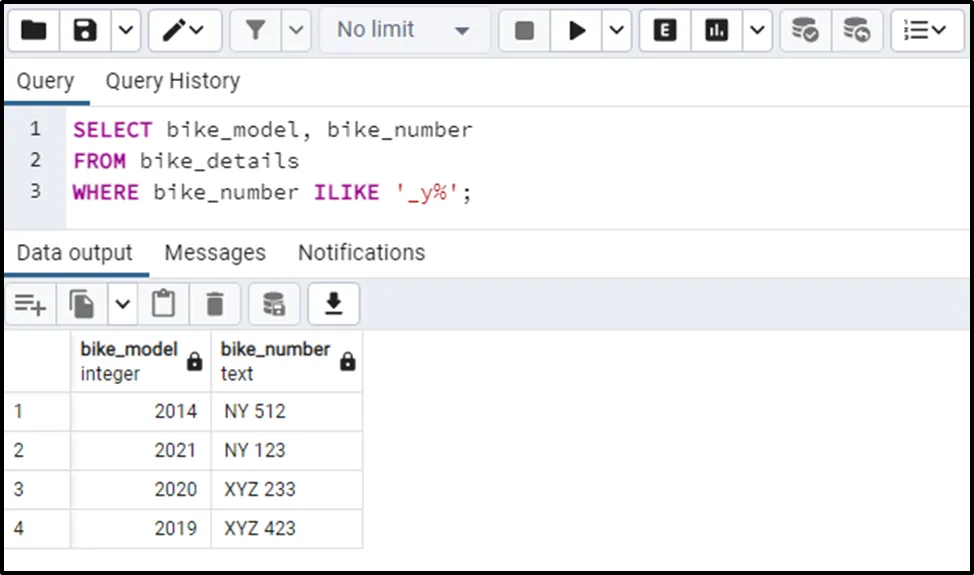Open the Copy options dropdown arrow
This screenshot has height=575, width=974.
tap(122, 304)
